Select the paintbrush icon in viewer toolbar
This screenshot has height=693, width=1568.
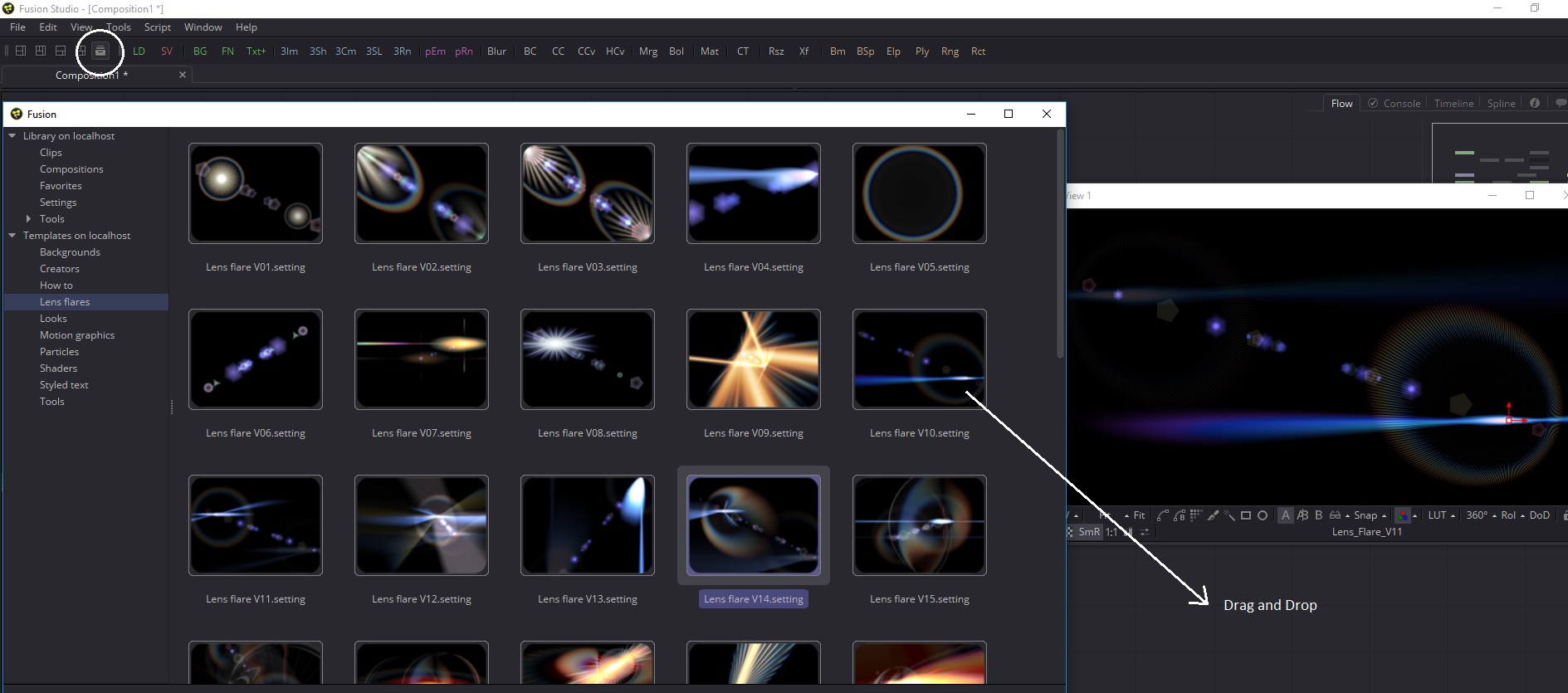pyautogui.click(x=1213, y=515)
